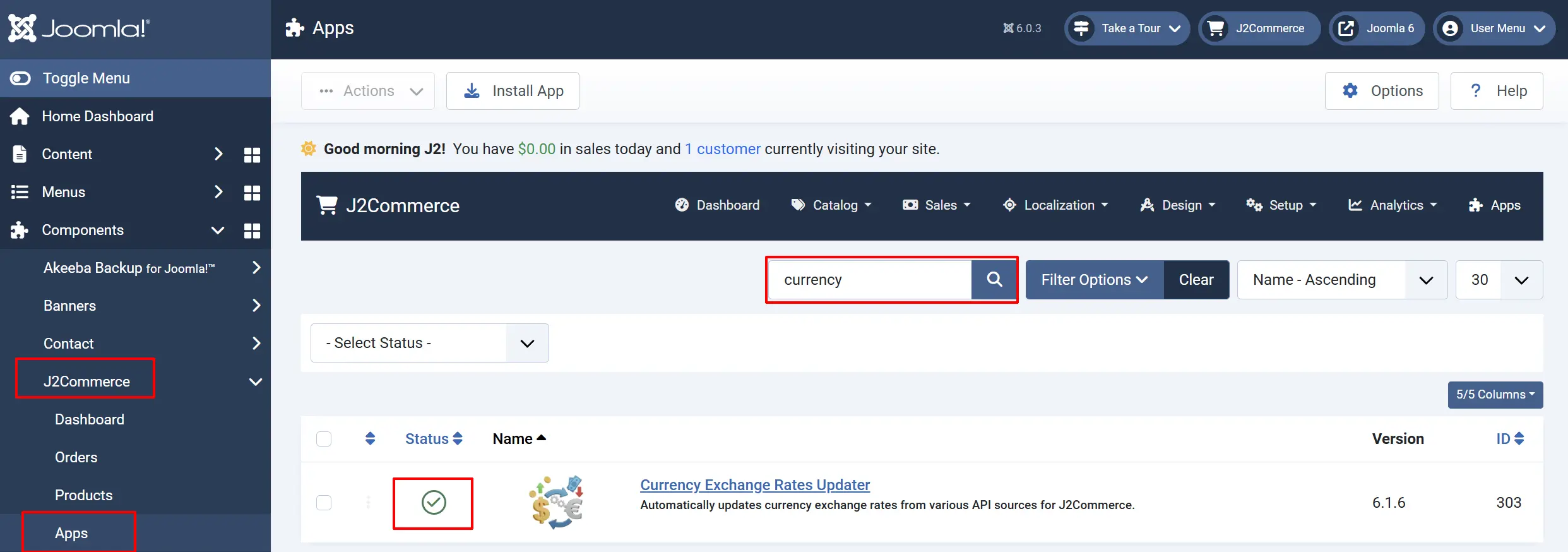1568x552 pixels.
Task: Open the Design menu
Action: 1178,205
